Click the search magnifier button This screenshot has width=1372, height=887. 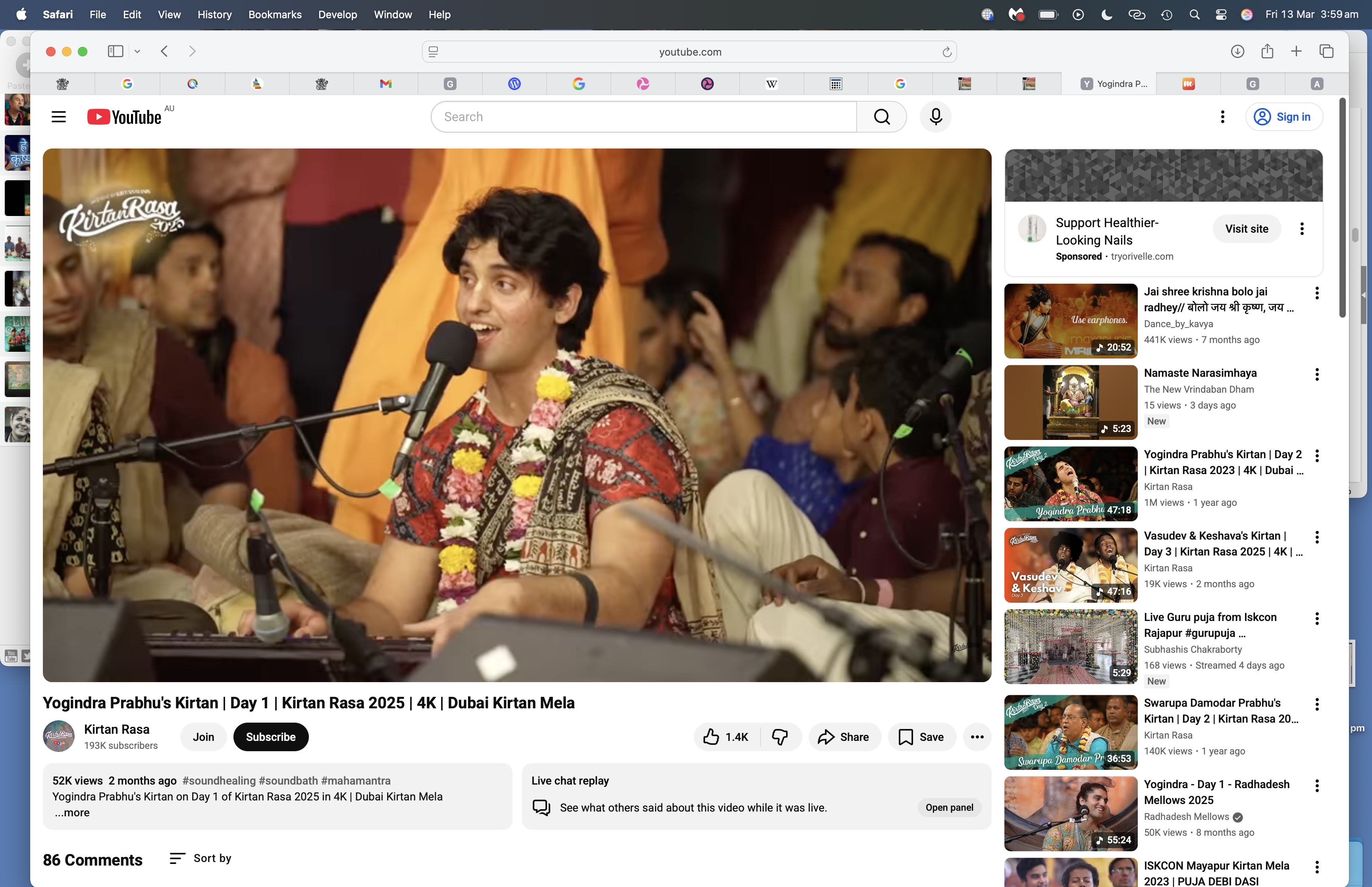tap(881, 117)
